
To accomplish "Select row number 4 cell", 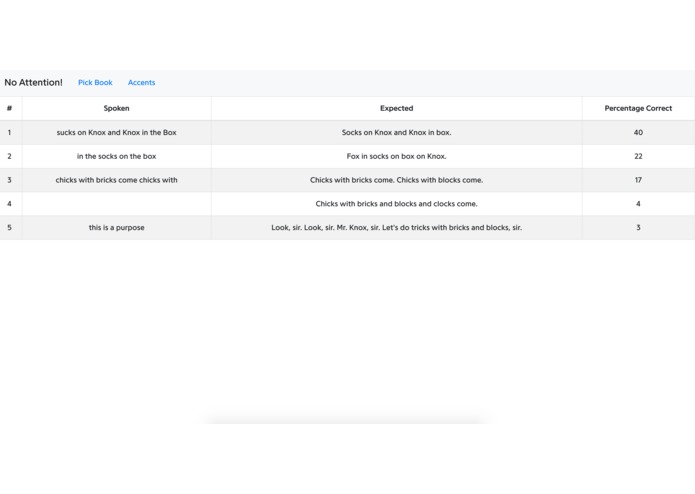I will (9, 204).
